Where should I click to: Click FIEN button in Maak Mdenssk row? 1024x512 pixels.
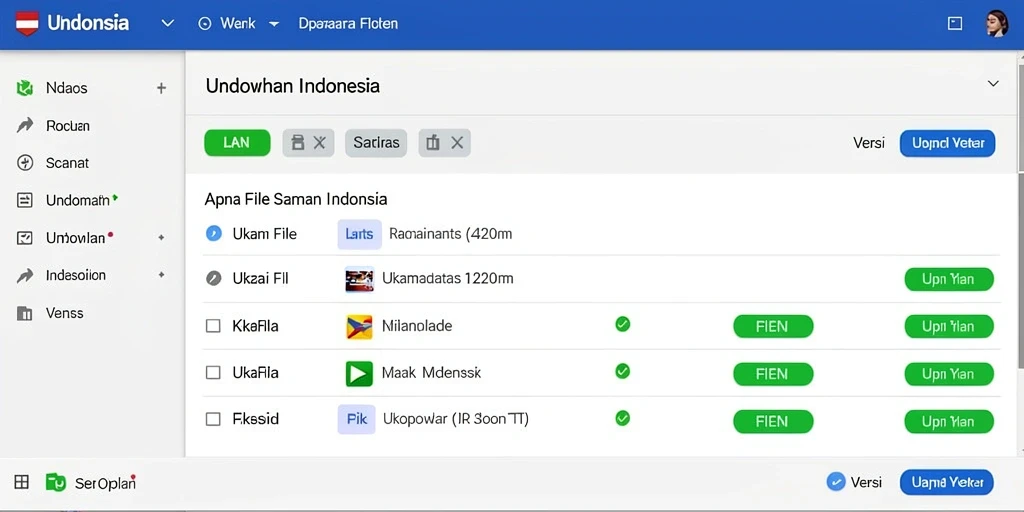click(x=773, y=374)
